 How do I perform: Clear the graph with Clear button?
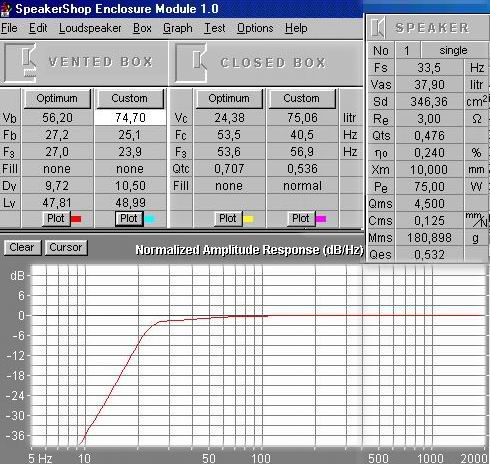(22, 248)
